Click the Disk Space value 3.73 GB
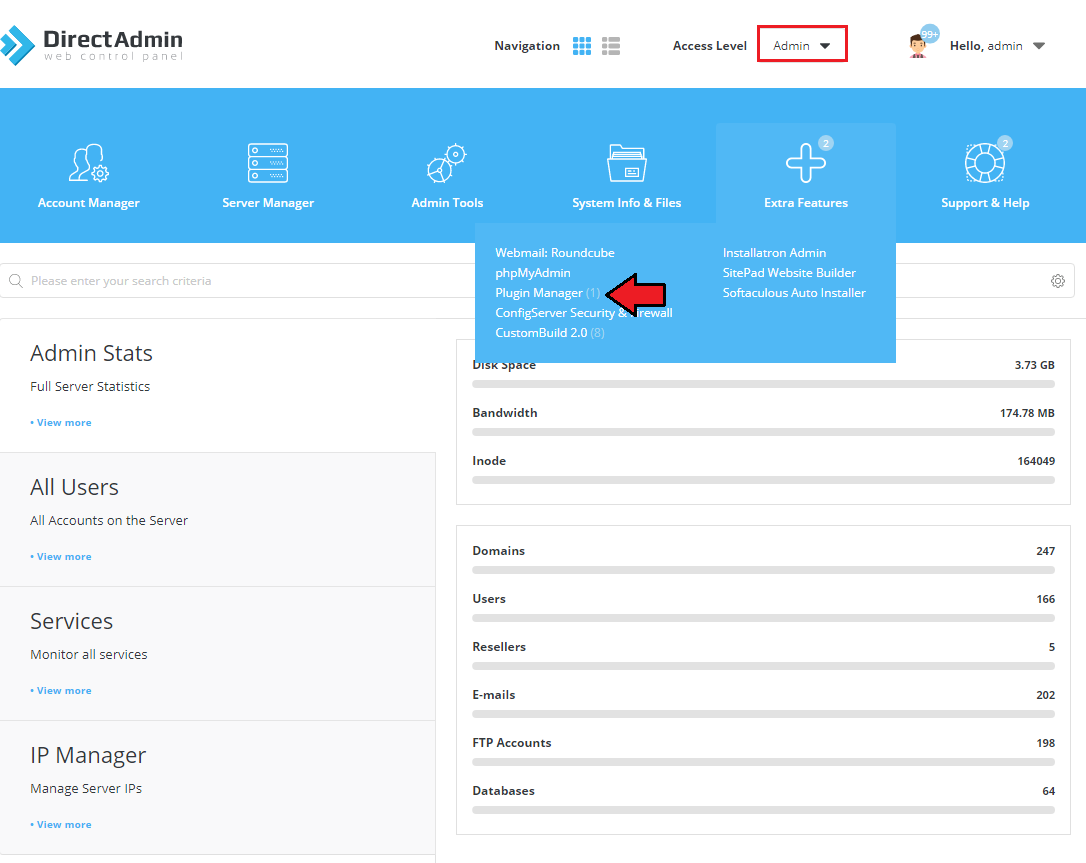 click(x=1035, y=365)
